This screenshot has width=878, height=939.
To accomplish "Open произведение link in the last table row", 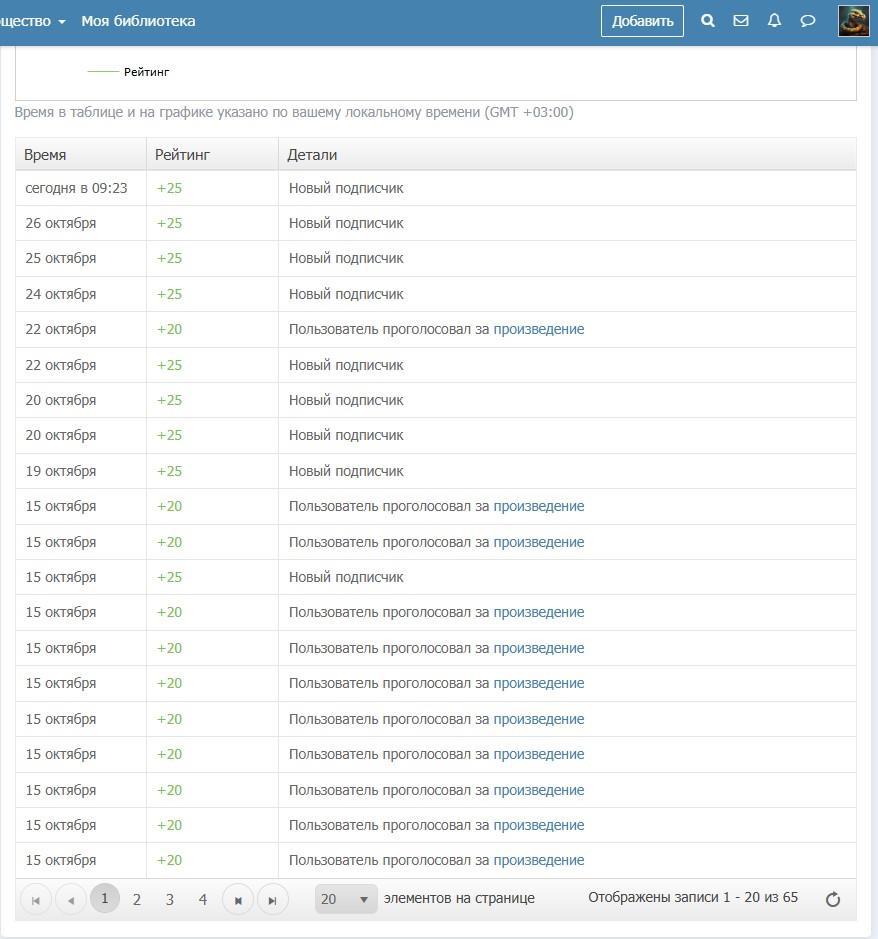I will point(538,860).
